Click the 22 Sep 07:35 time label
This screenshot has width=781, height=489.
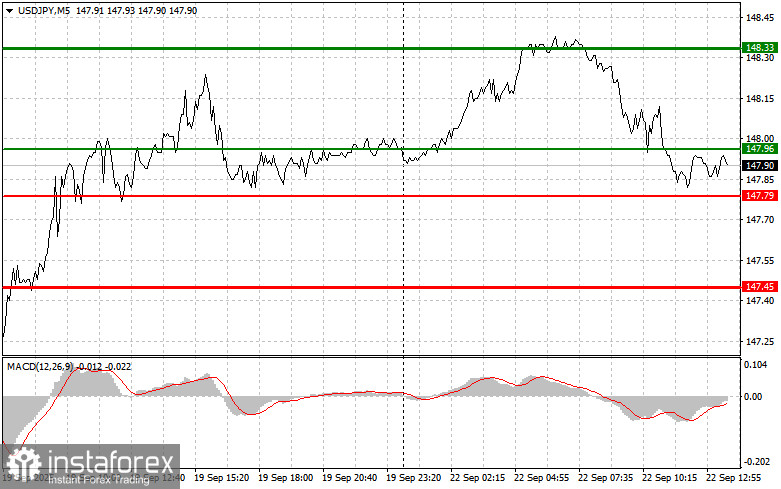point(606,478)
